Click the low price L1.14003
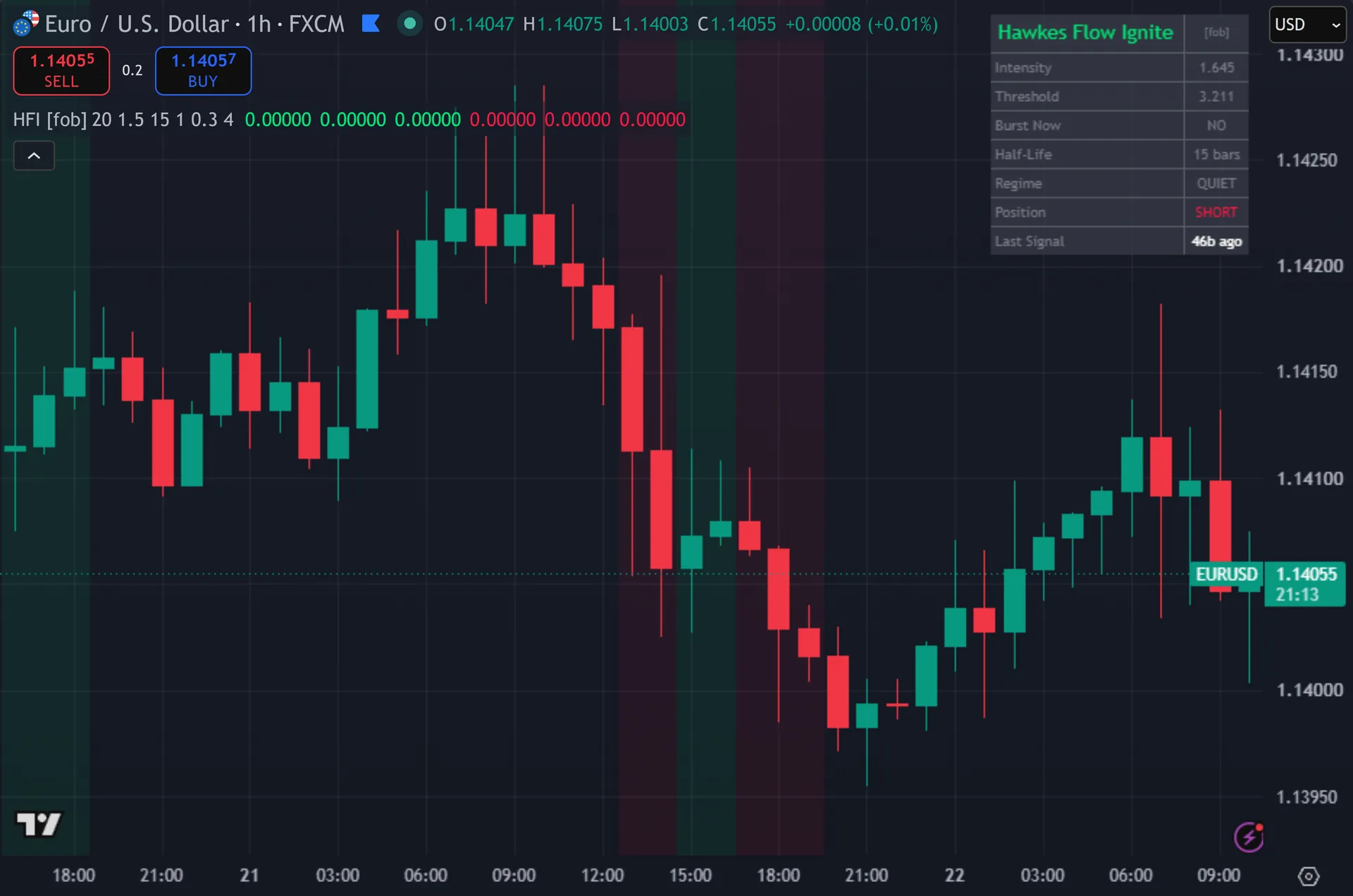Viewport: 1353px width, 896px height. pyautogui.click(x=650, y=25)
